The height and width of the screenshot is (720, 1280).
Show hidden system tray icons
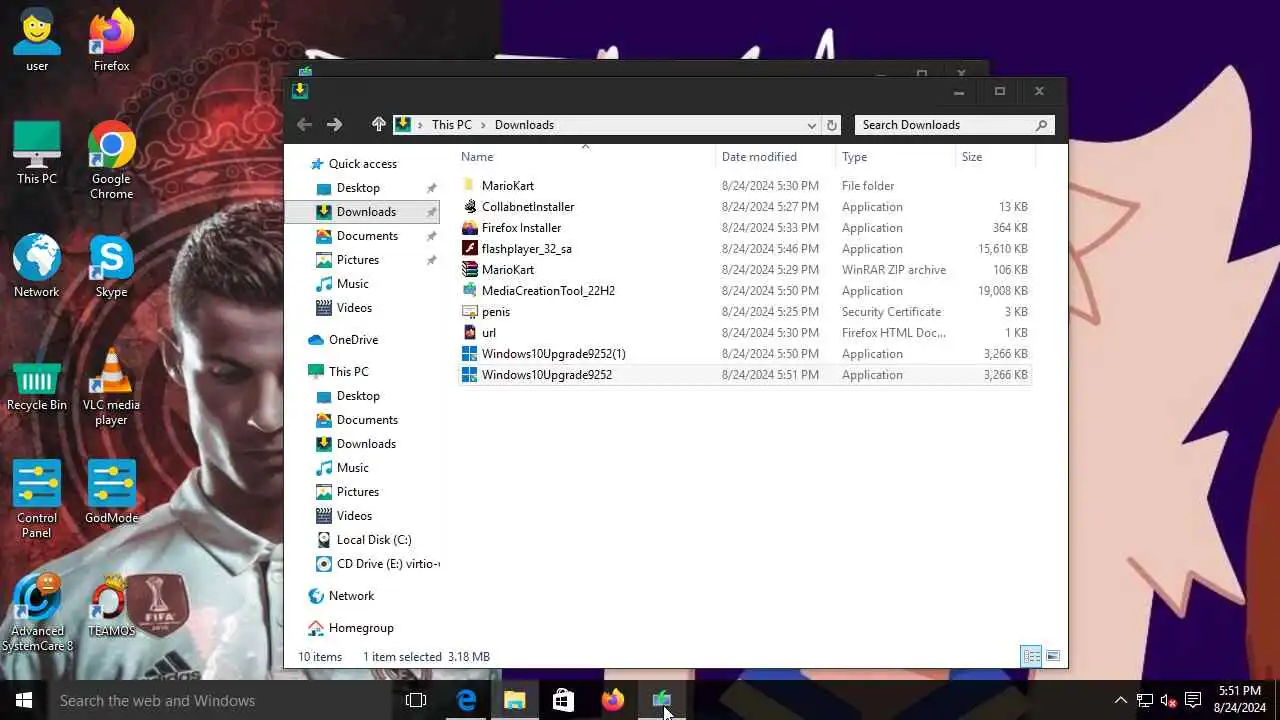[x=1120, y=700]
